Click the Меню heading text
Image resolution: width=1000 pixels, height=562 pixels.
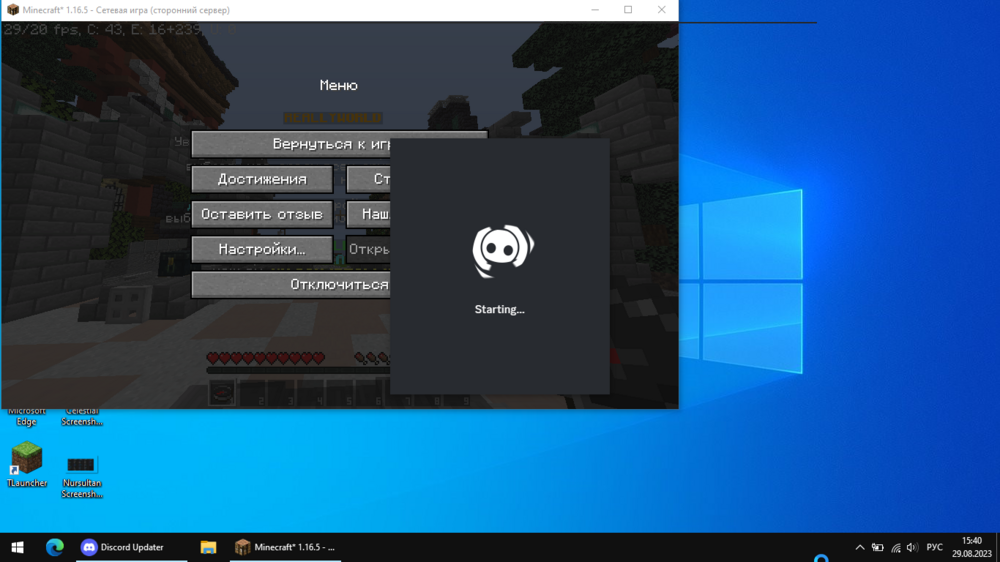(339, 85)
